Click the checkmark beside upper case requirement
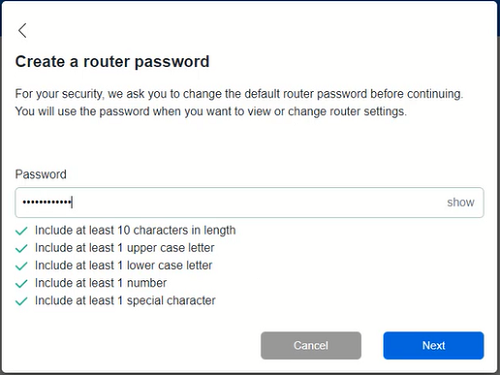This screenshot has height=375, width=500. pos(21,248)
